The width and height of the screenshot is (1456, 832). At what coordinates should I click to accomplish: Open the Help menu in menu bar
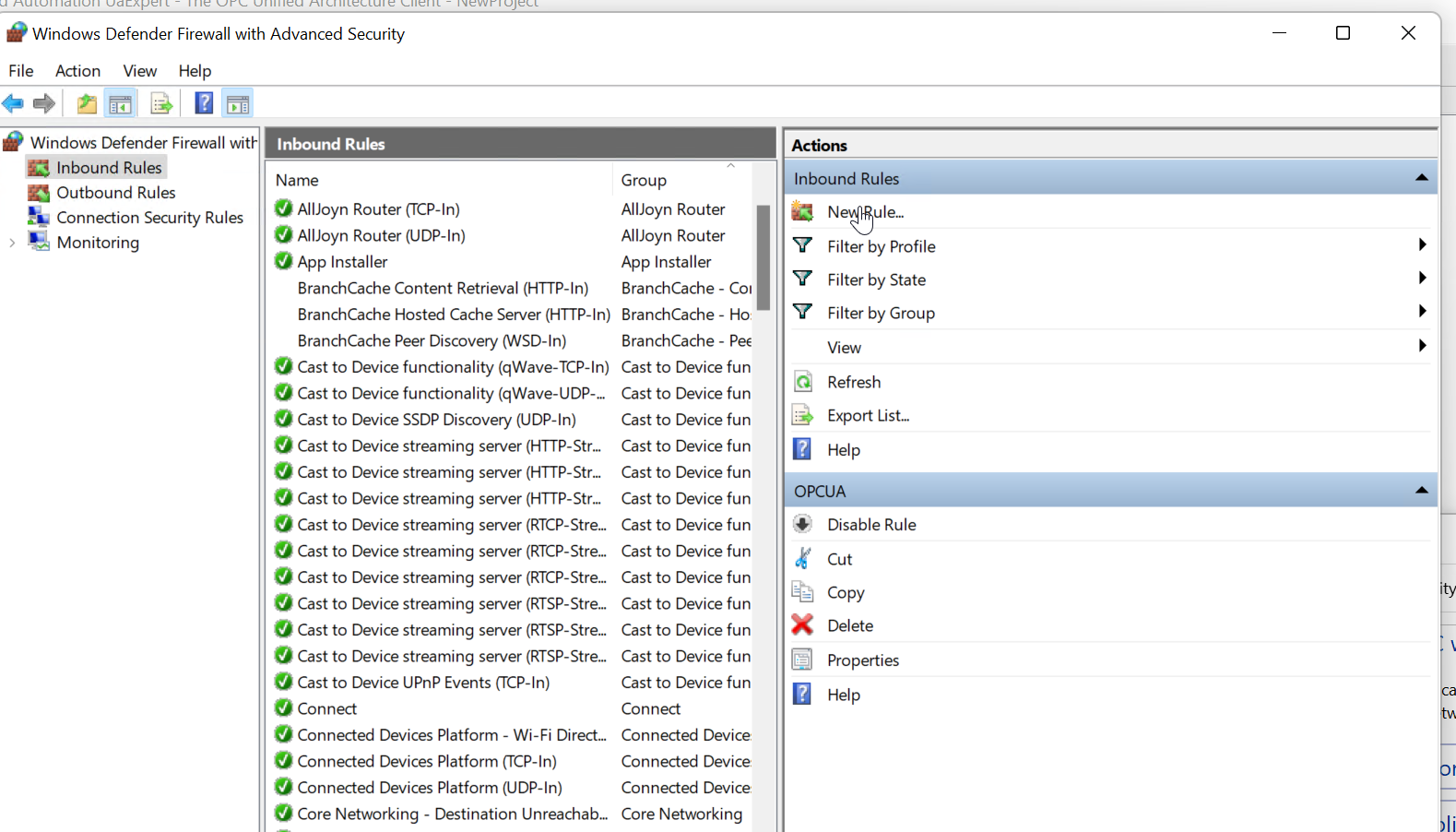(195, 71)
